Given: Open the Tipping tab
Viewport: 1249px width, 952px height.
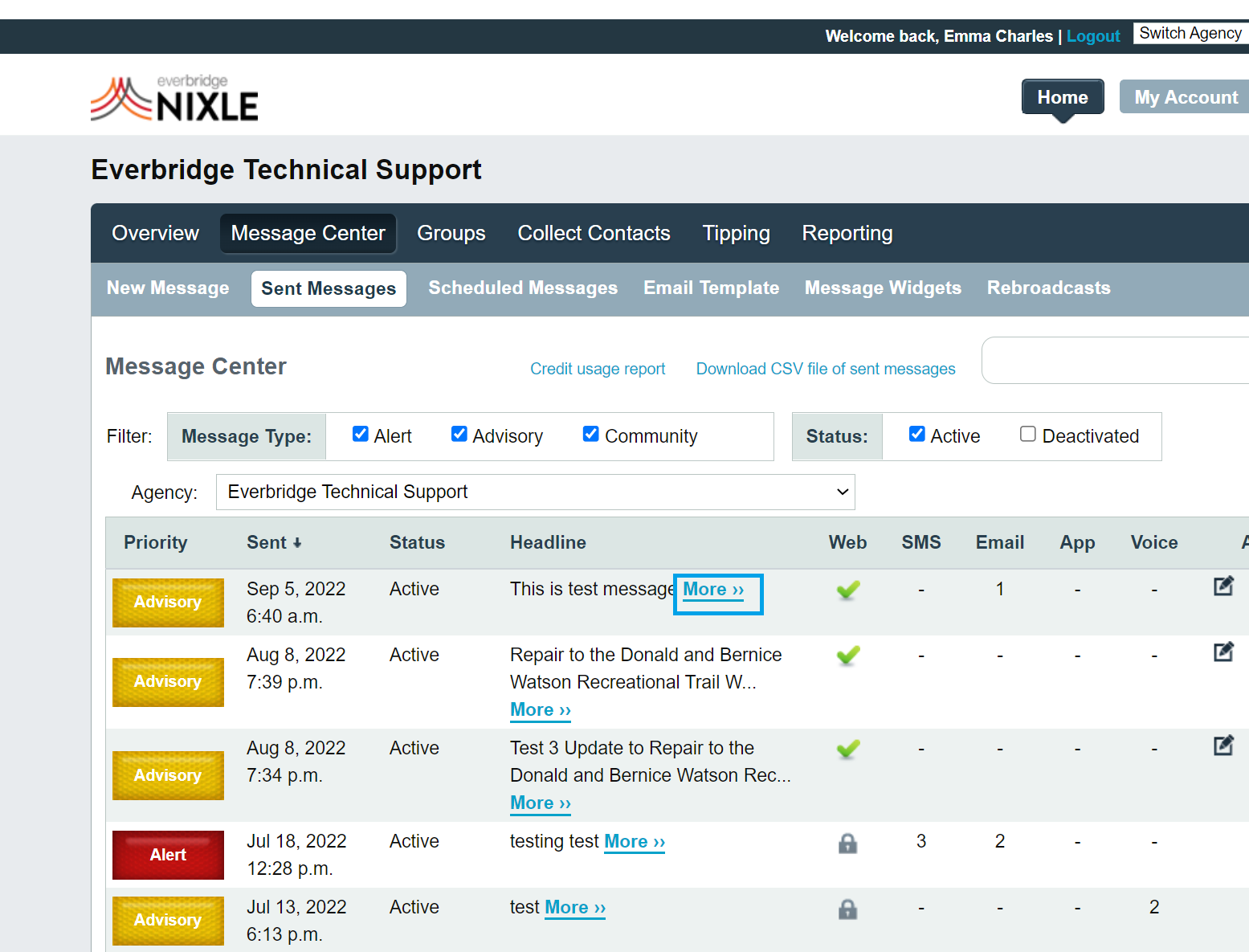Looking at the screenshot, I should (737, 233).
